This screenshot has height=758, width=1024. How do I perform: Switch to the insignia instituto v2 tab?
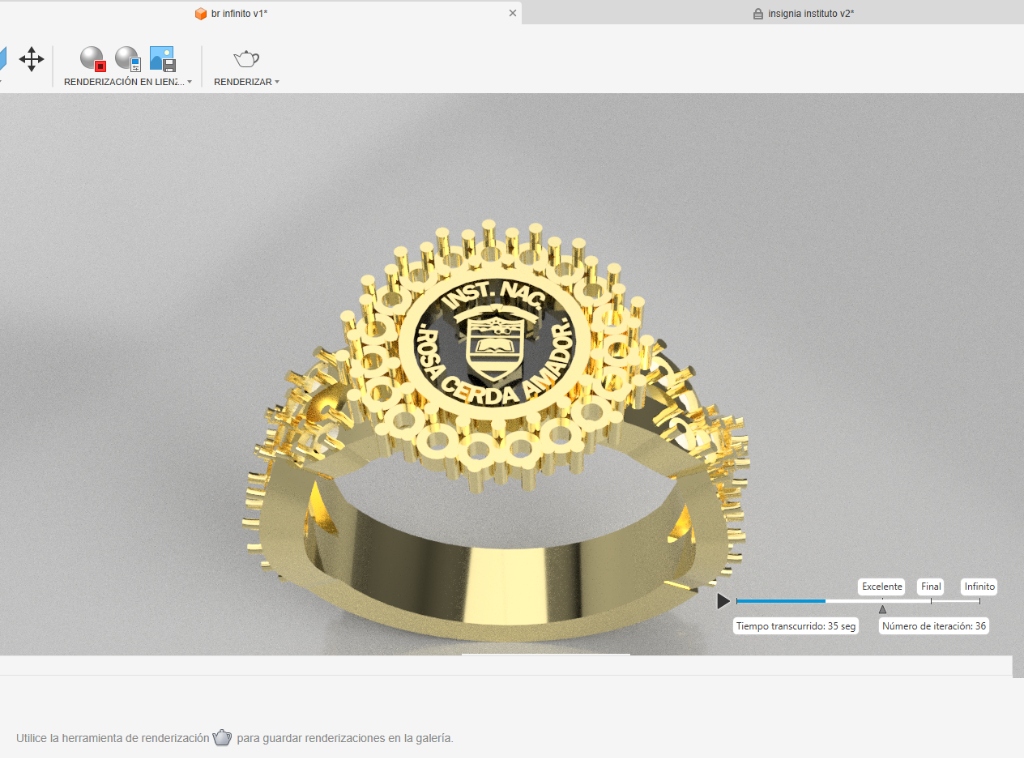[810, 13]
